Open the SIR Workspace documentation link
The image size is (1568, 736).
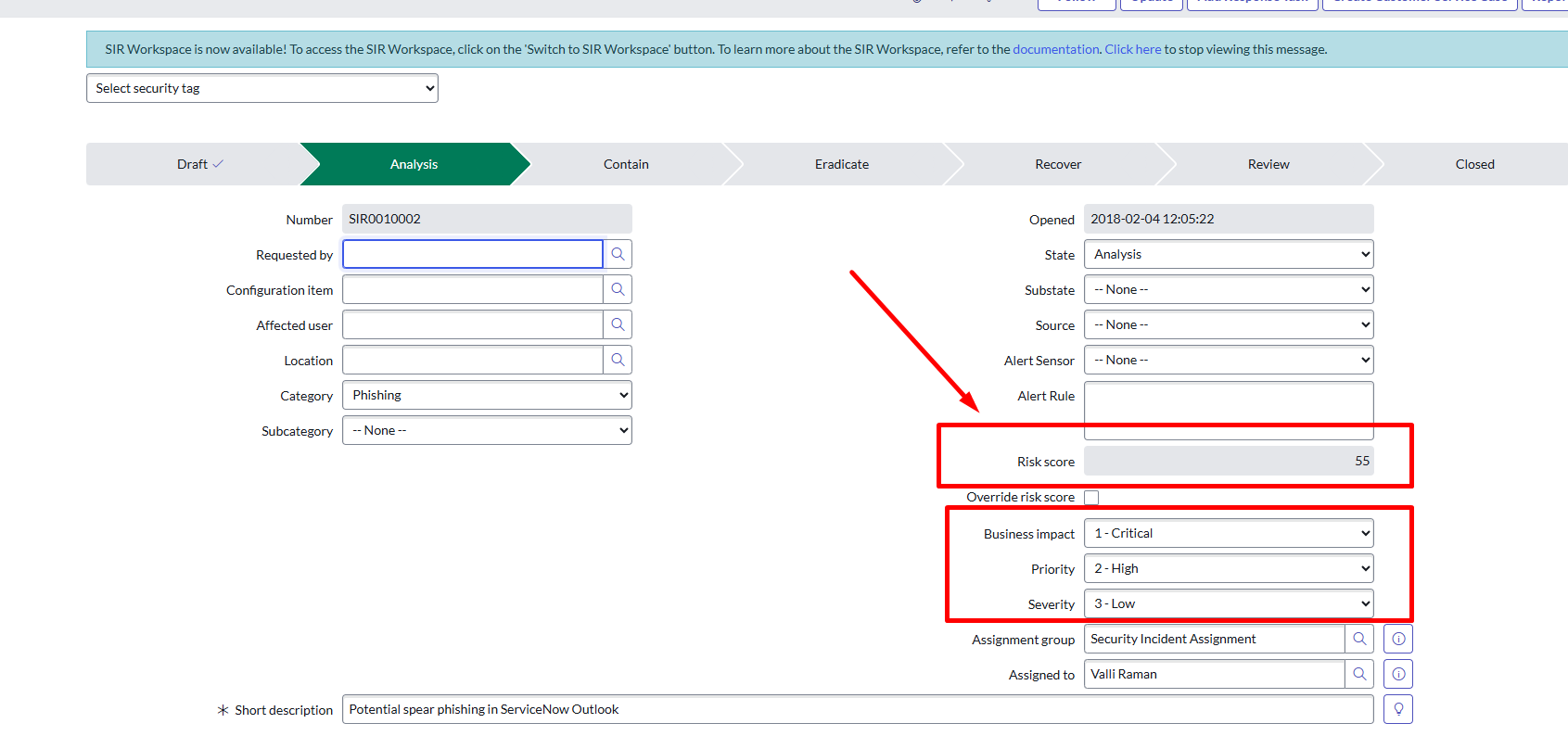[1055, 49]
